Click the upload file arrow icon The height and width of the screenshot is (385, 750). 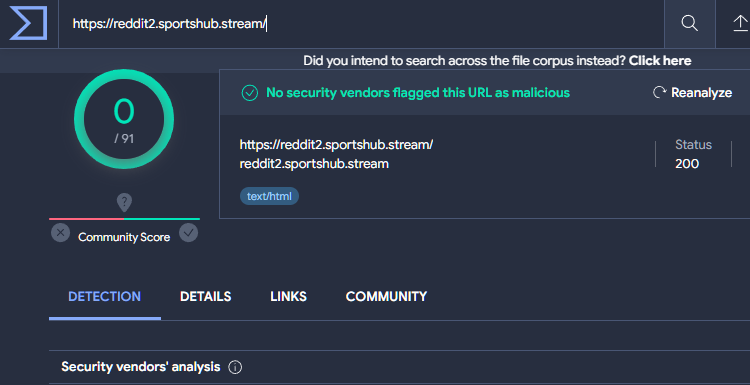740,23
